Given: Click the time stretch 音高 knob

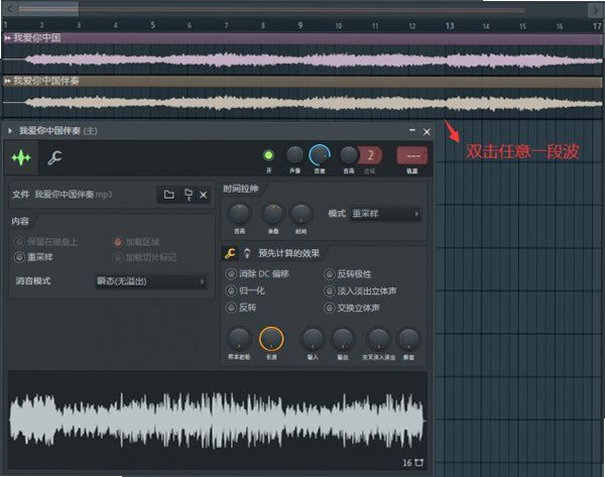Looking at the screenshot, I should pyautogui.click(x=239, y=214).
